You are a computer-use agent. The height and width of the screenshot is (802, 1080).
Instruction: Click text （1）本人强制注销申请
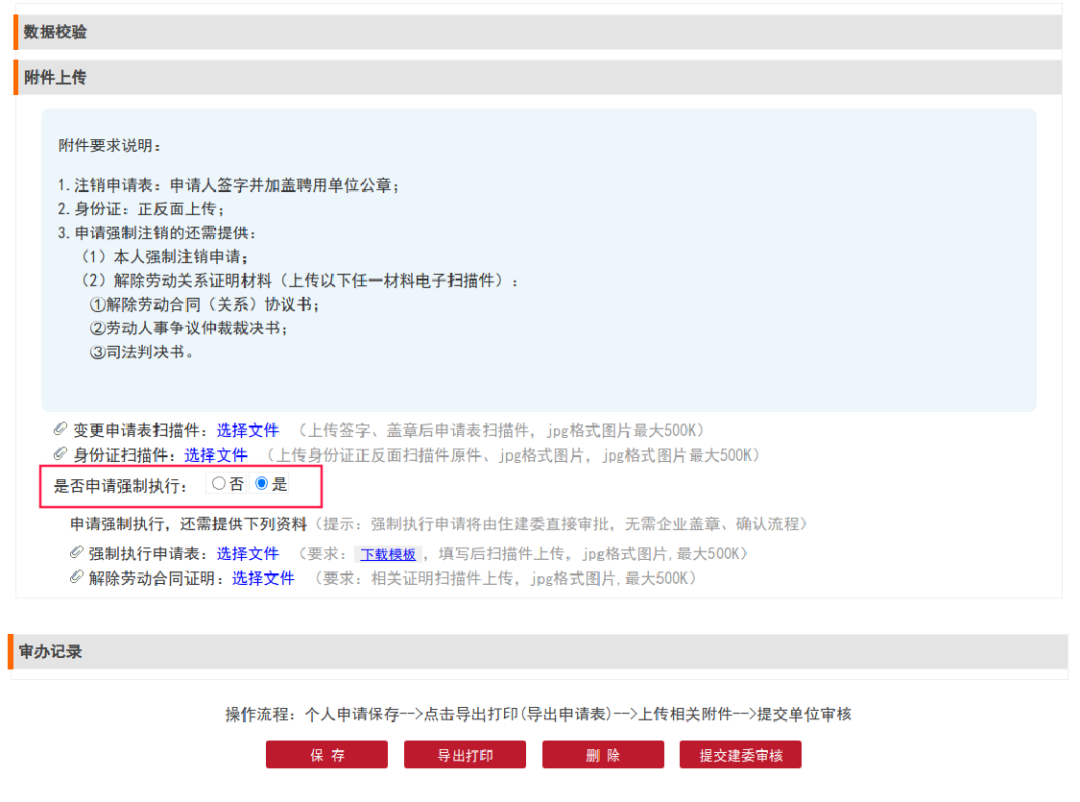(x=166, y=257)
